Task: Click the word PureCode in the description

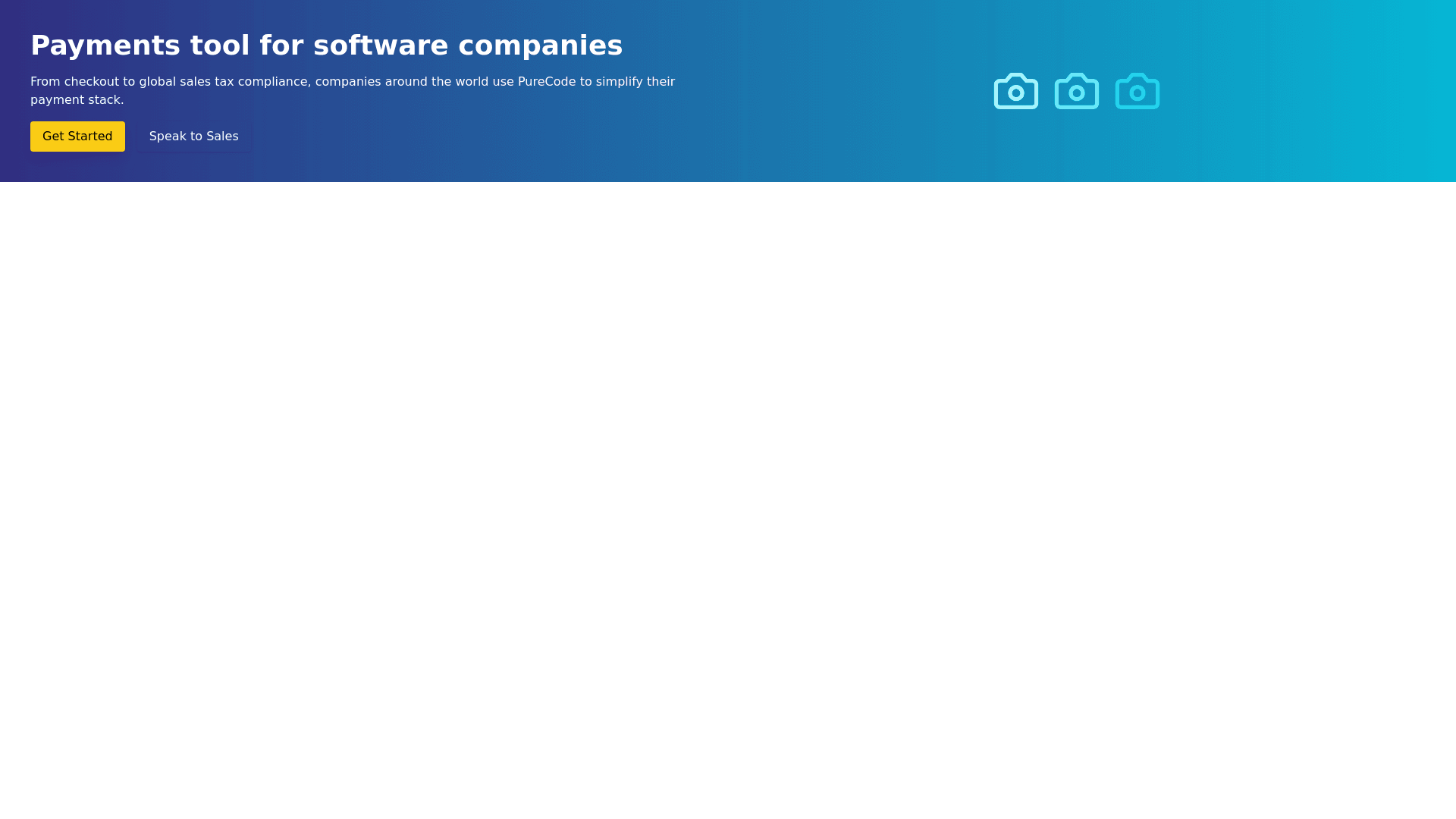Action: click(x=546, y=82)
